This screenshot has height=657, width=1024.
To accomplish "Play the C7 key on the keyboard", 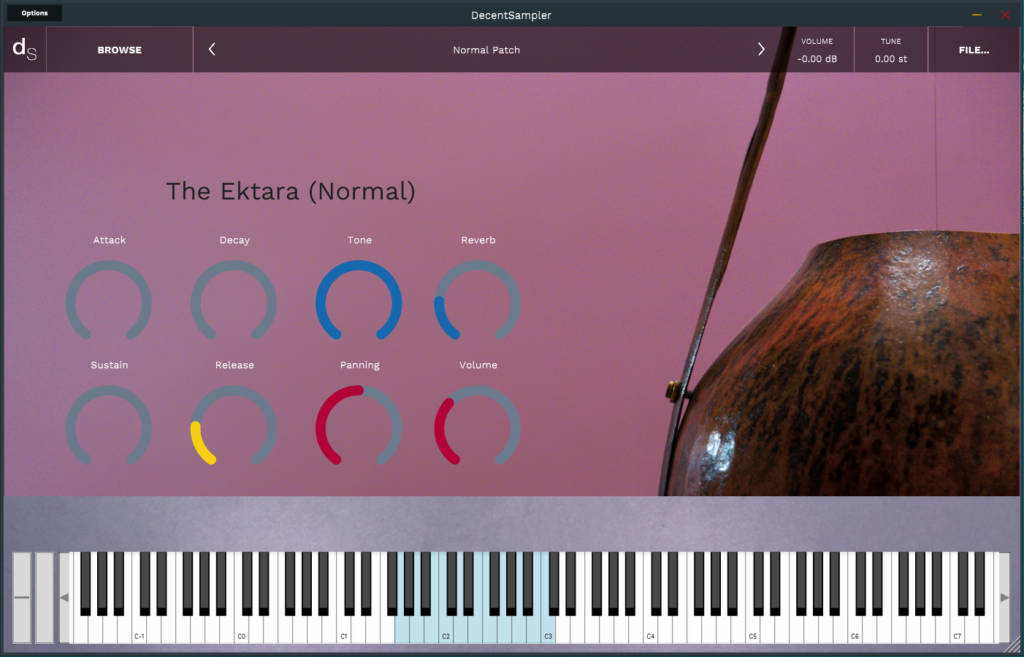I will [x=957, y=628].
